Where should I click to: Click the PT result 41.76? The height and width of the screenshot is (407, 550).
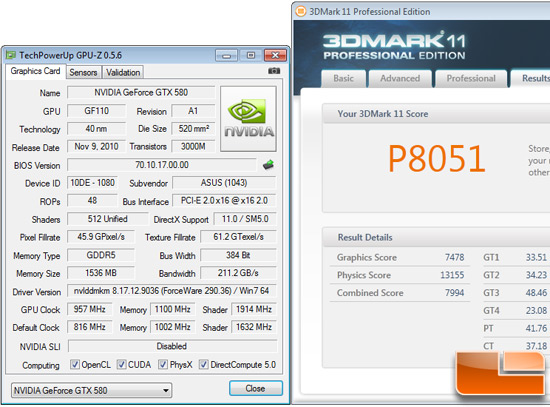pyautogui.click(x=536, y=328)
